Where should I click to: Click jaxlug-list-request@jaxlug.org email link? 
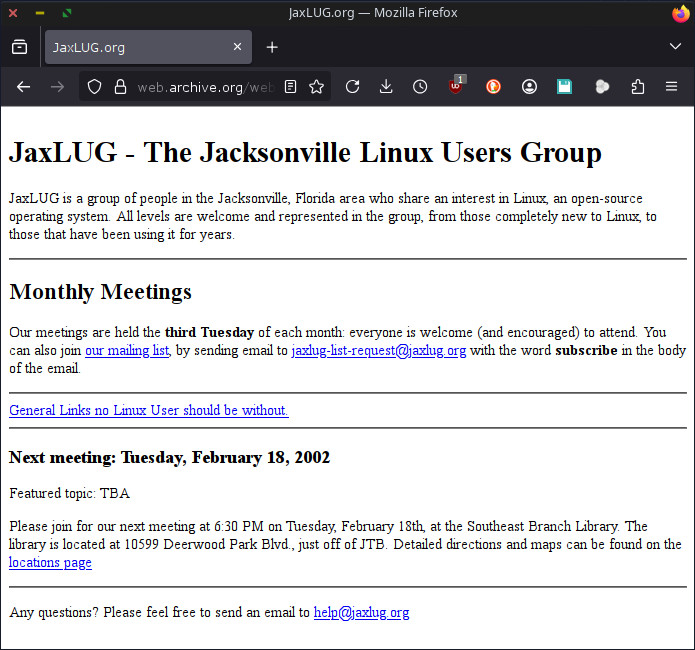click(x=379, y=351)
